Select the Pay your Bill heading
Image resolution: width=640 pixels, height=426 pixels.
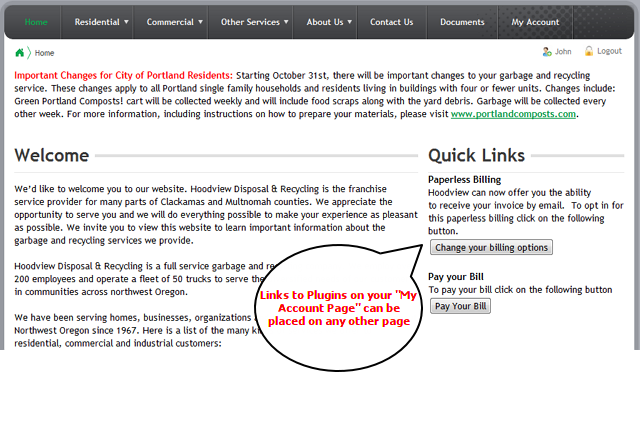point(456,277)
